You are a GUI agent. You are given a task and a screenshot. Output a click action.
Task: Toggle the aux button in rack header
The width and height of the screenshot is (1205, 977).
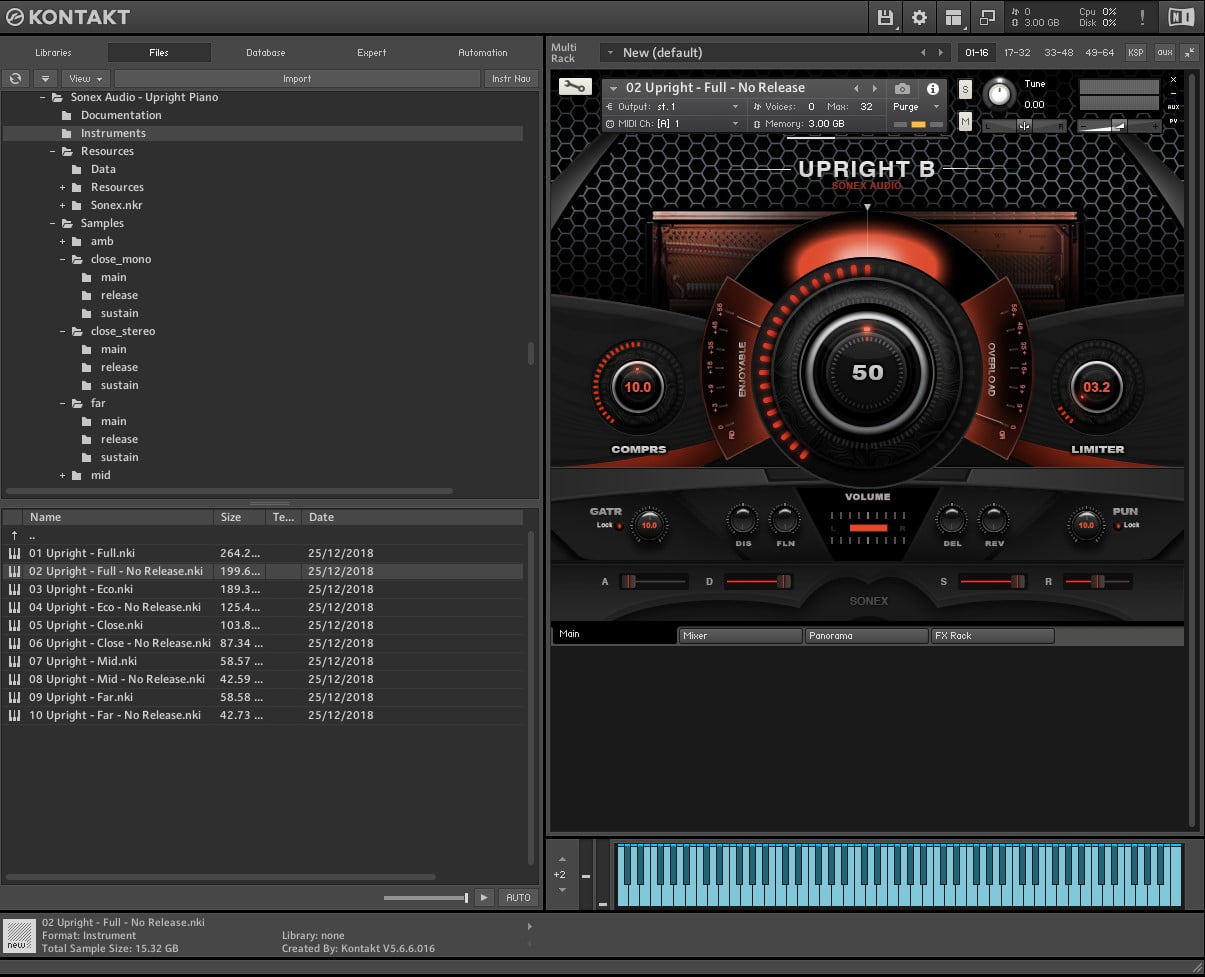tap(1164, 52)
